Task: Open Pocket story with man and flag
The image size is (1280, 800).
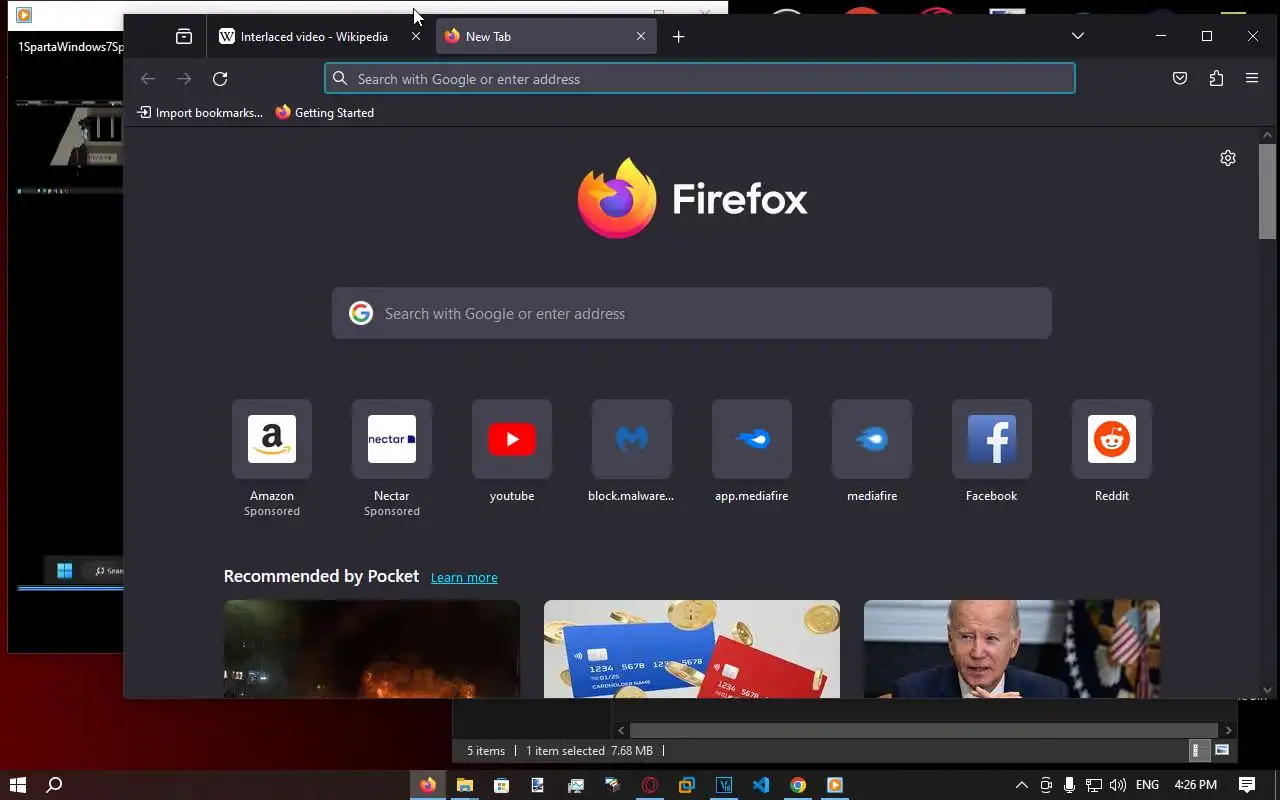Action: pos(1012,649)
